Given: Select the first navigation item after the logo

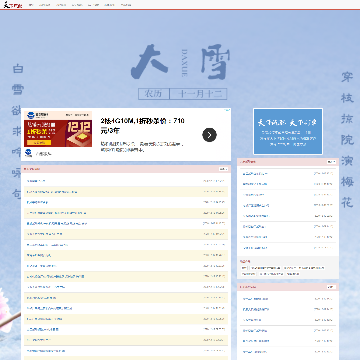Looking at the screenshot, I should click(31, 5).
